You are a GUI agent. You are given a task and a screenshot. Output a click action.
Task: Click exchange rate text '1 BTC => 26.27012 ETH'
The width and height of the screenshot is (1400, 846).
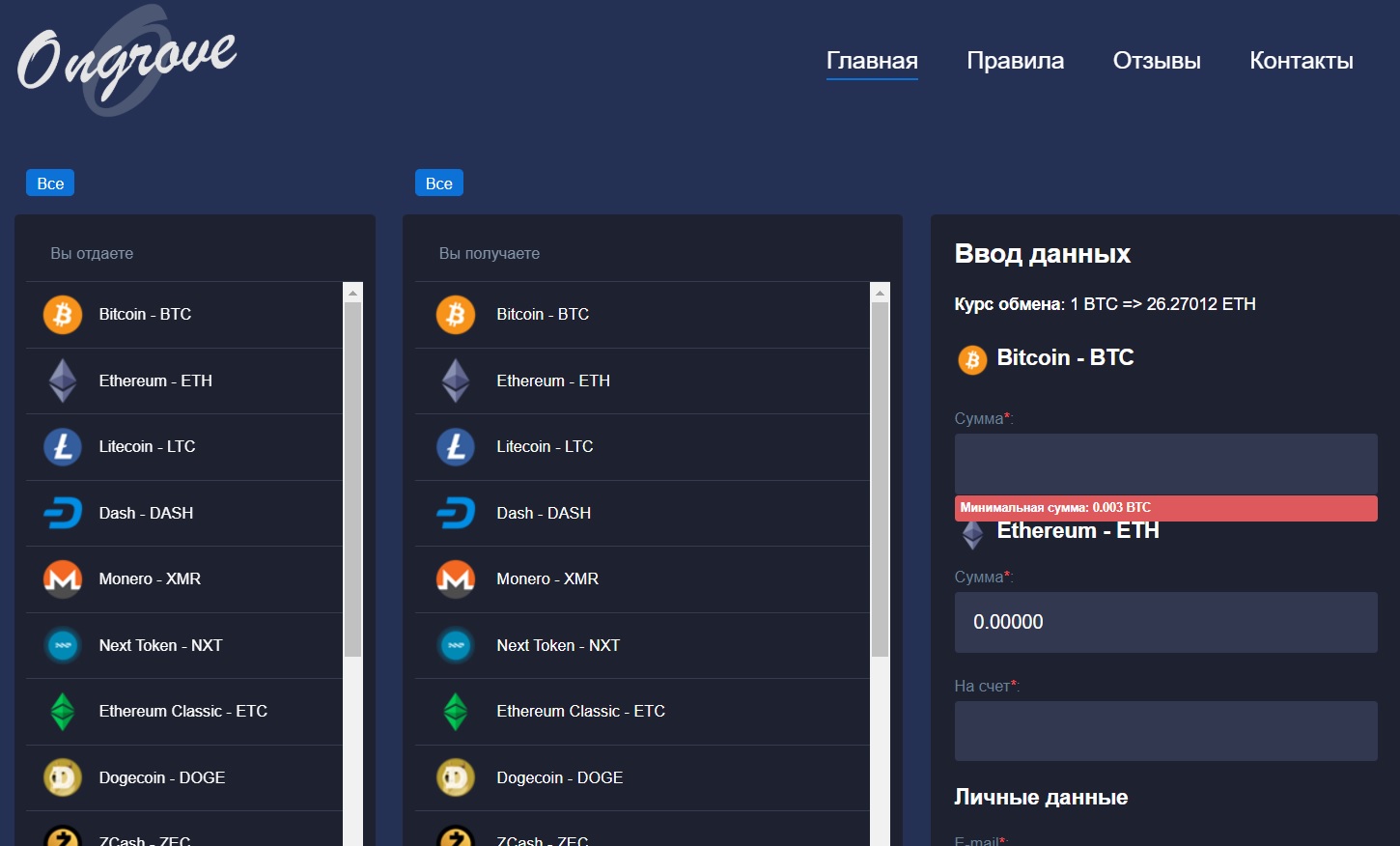[1162, 304]
